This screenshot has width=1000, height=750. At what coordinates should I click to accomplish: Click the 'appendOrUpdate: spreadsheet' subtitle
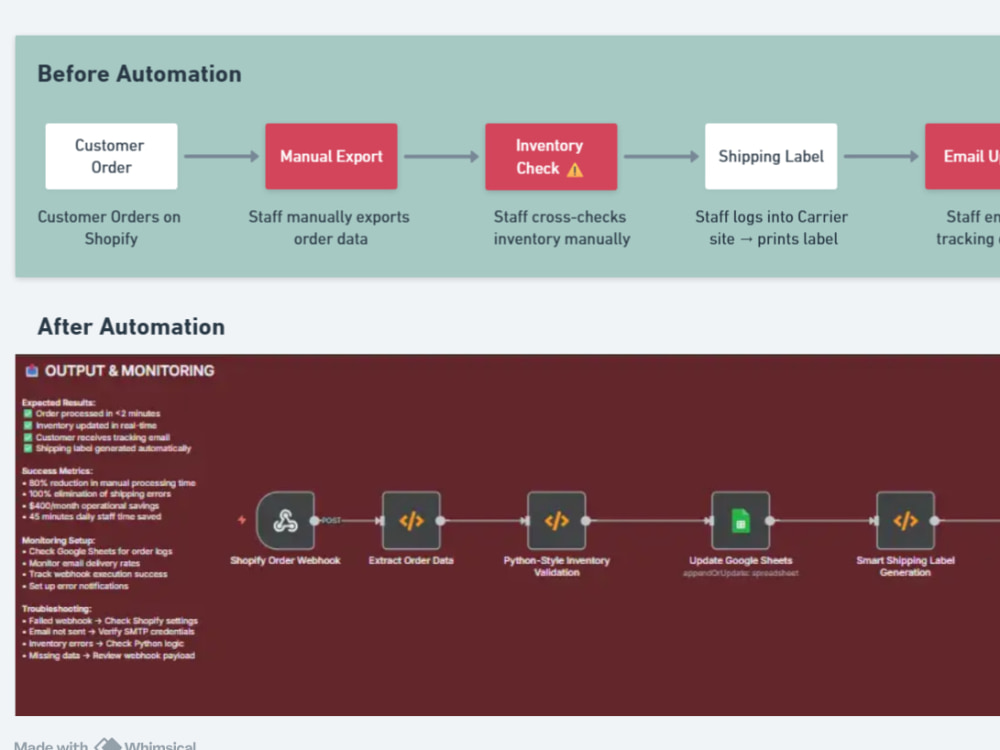(740, 573)
